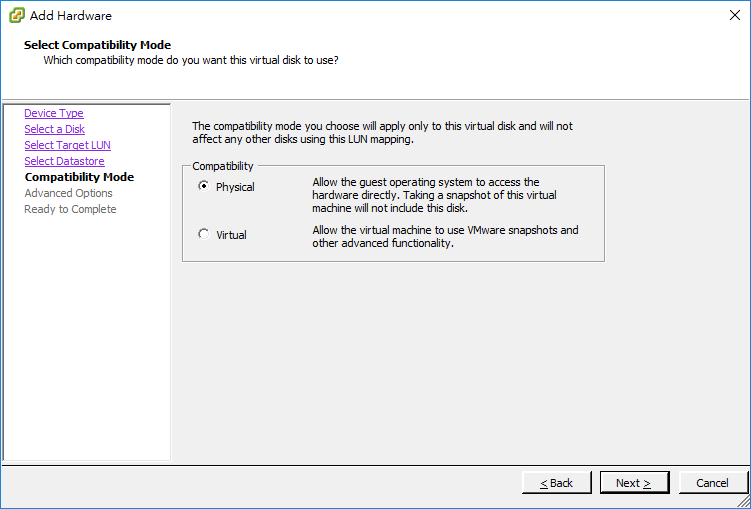Close the Add Hardware dialog
This screenshot has height=509, width=751.
coord(735,15)
